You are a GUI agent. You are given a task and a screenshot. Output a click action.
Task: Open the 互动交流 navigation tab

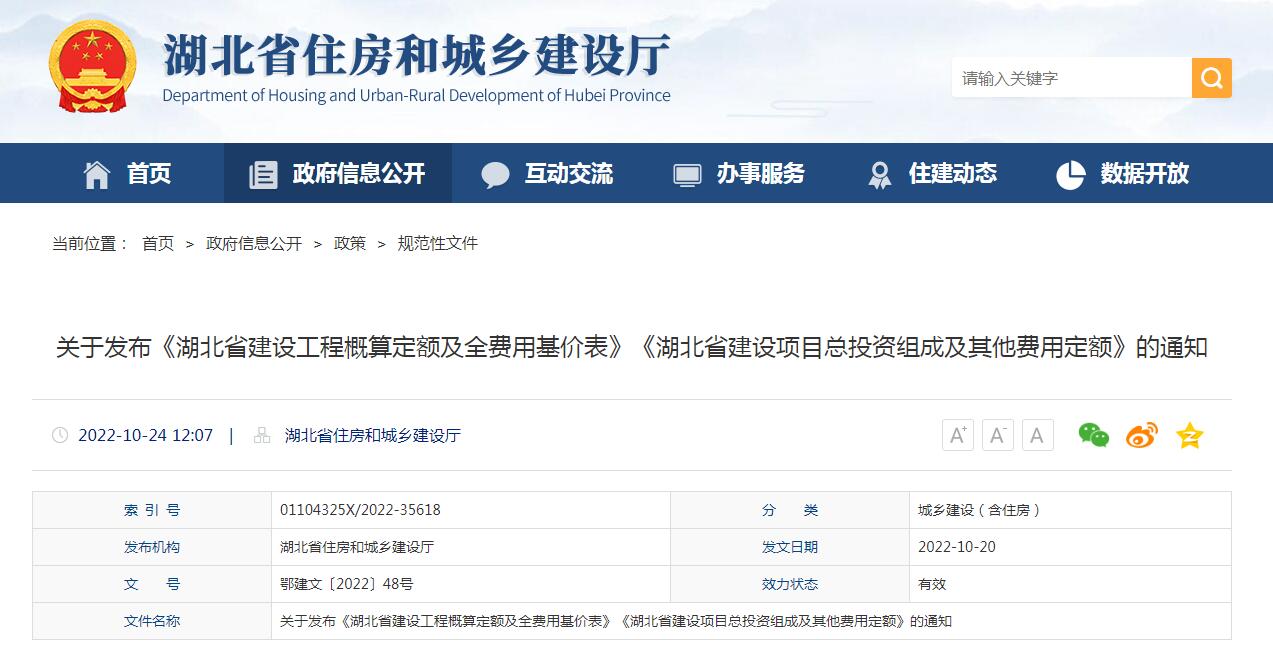(x=547, y=174)
